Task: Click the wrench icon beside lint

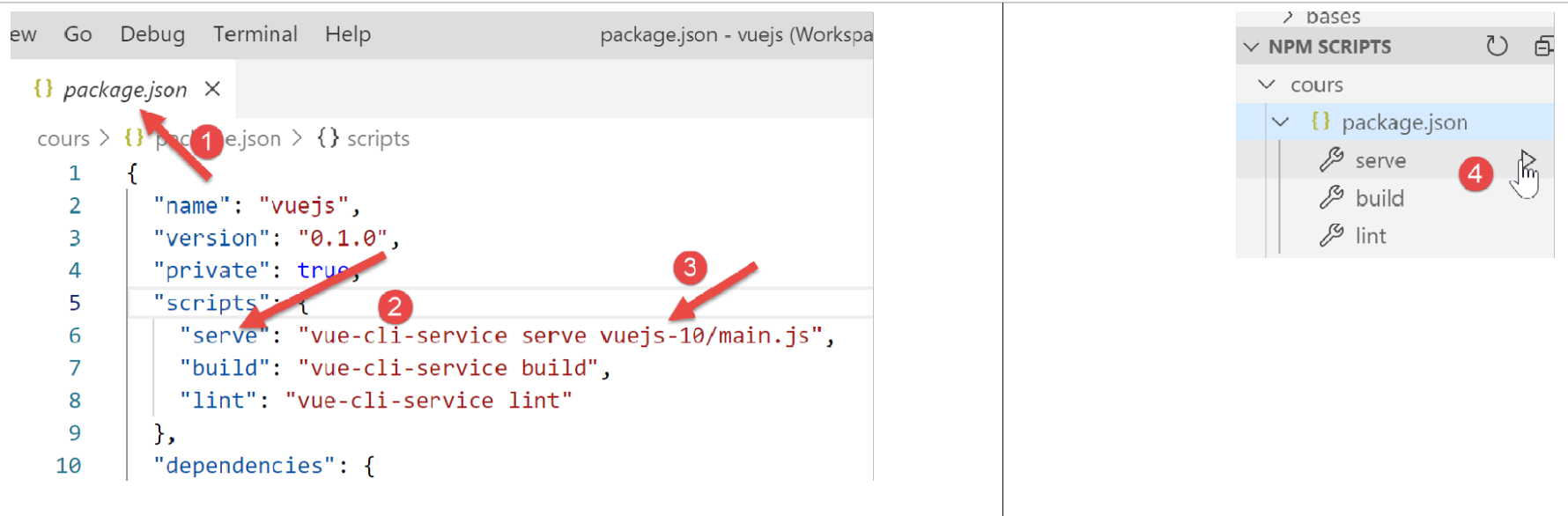Action: [x=1331, y=236]
